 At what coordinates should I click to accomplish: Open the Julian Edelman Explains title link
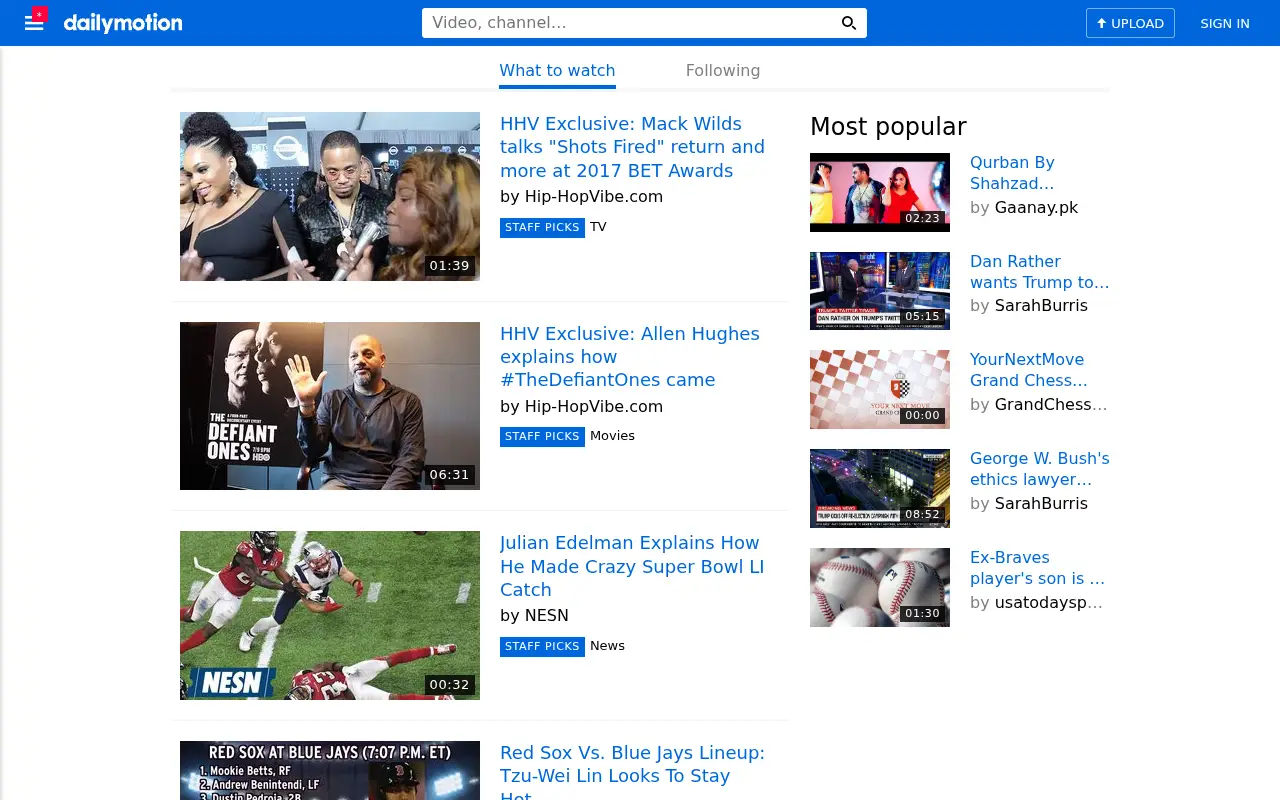[632, 566]
